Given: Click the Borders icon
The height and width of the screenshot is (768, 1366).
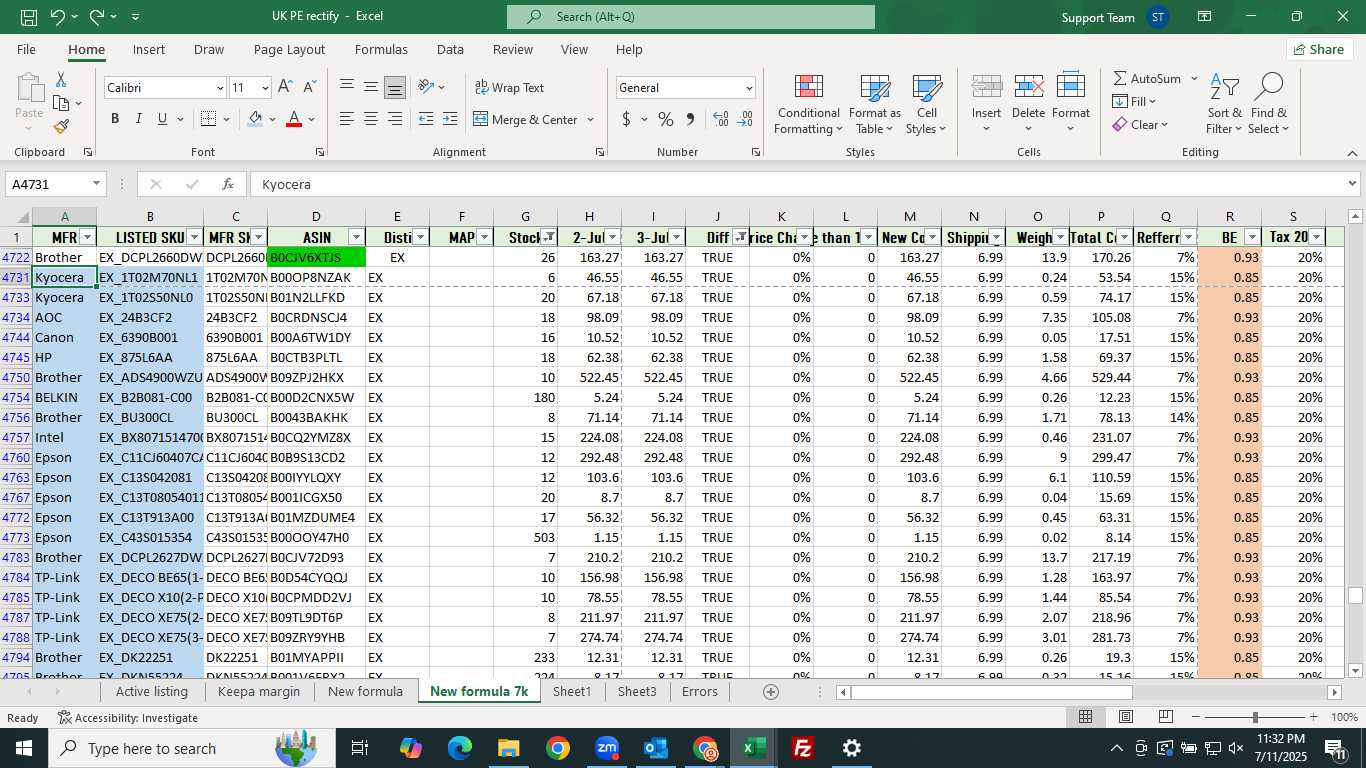Looking at the screenshot, I should pyautogui.click(x=208, y=119).
